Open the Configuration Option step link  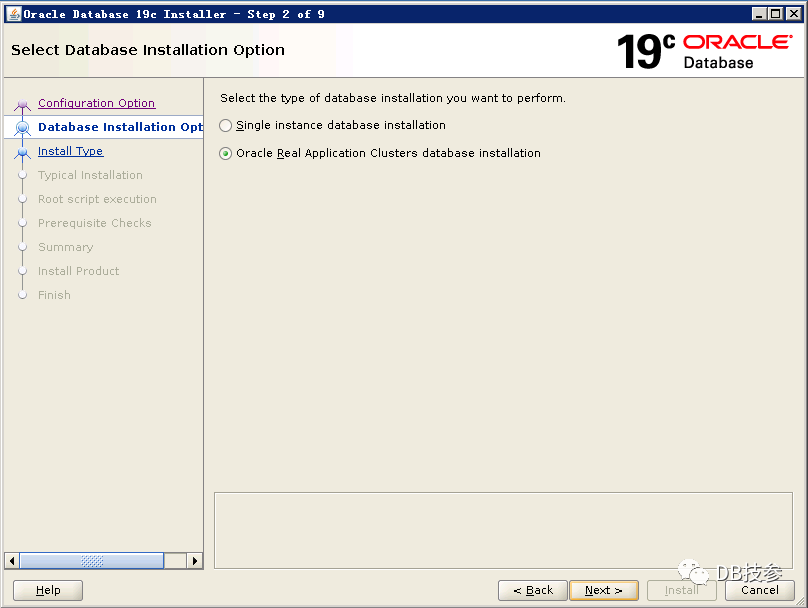96,103
